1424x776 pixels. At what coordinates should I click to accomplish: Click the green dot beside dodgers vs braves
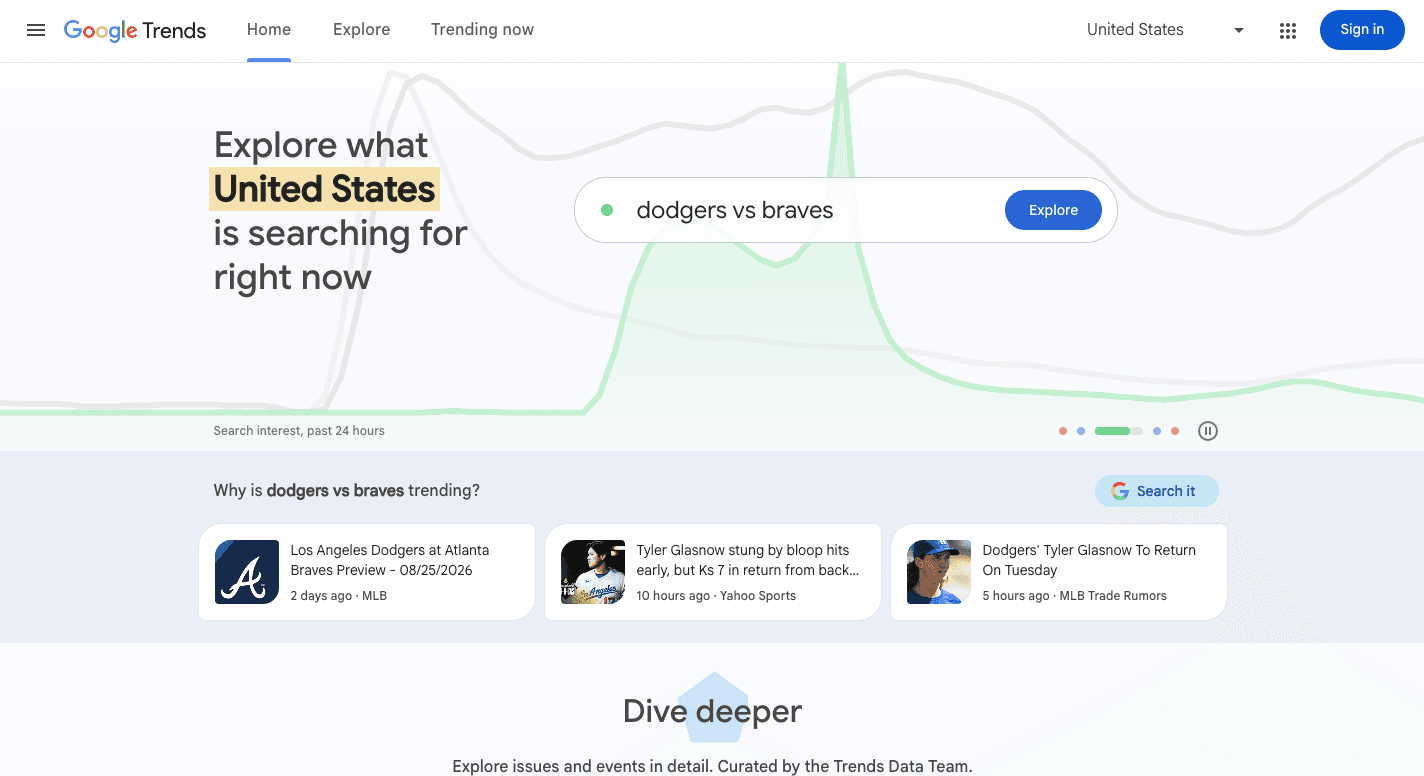[x=607, y=210]
